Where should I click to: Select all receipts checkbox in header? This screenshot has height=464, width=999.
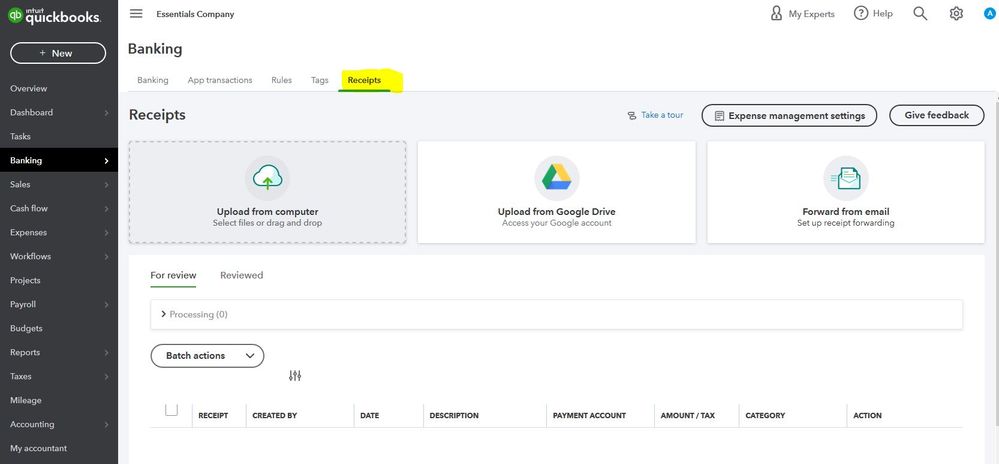pyautogui.click(x=171, y=409)
